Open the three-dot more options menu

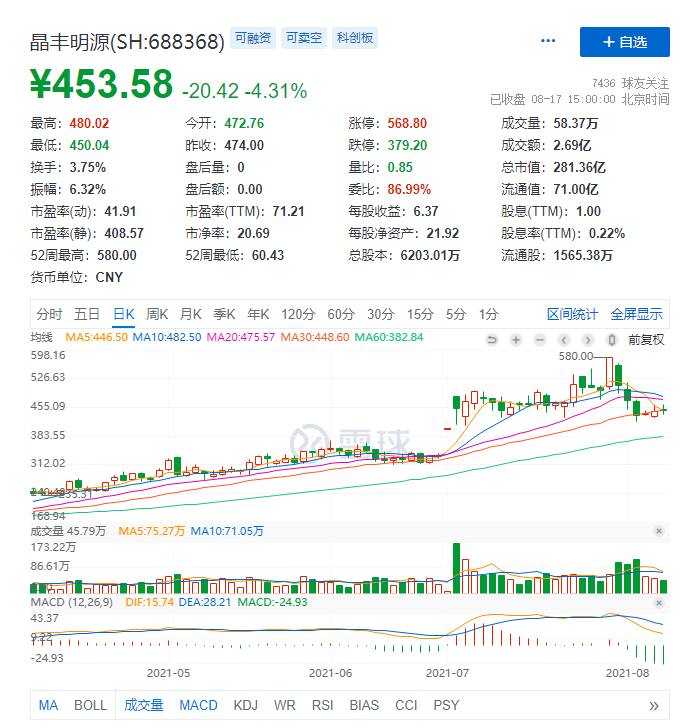point(548,41)
